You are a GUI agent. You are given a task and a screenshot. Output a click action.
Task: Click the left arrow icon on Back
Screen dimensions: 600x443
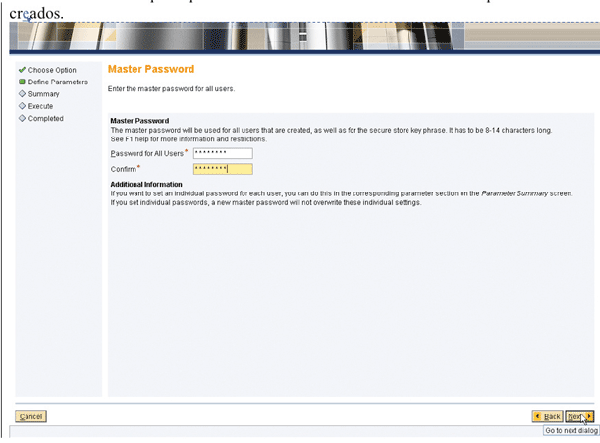(538, 415)
